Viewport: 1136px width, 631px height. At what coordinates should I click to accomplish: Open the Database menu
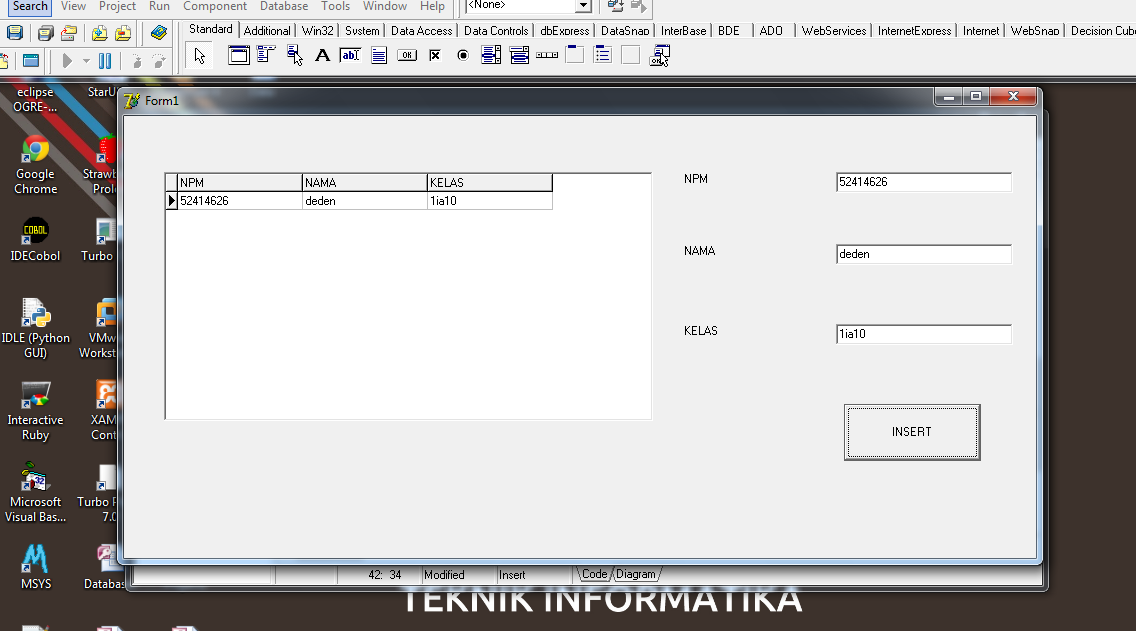pyautogui.click(x=283, y=6)
